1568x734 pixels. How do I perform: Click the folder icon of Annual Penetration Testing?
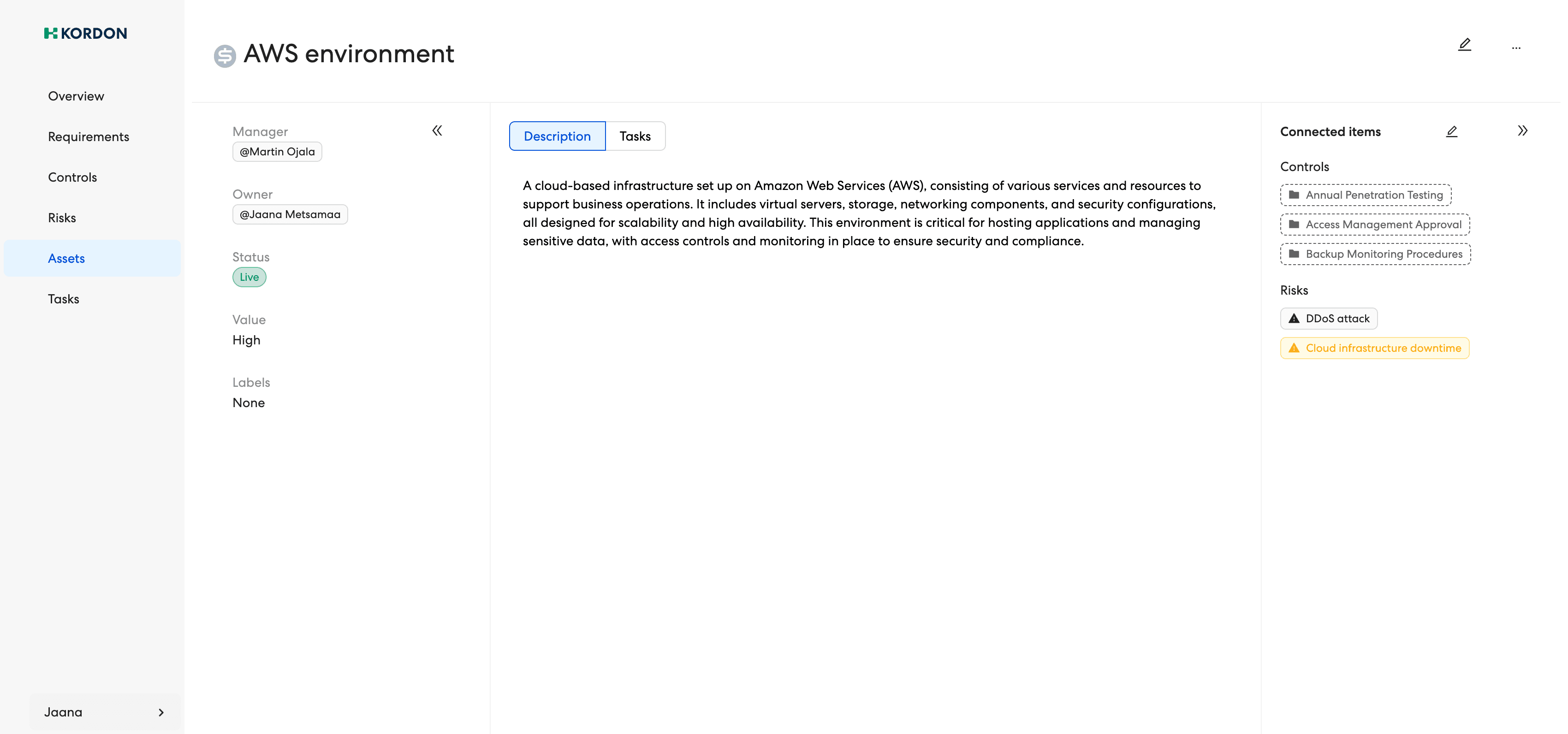click(1294, 195)
